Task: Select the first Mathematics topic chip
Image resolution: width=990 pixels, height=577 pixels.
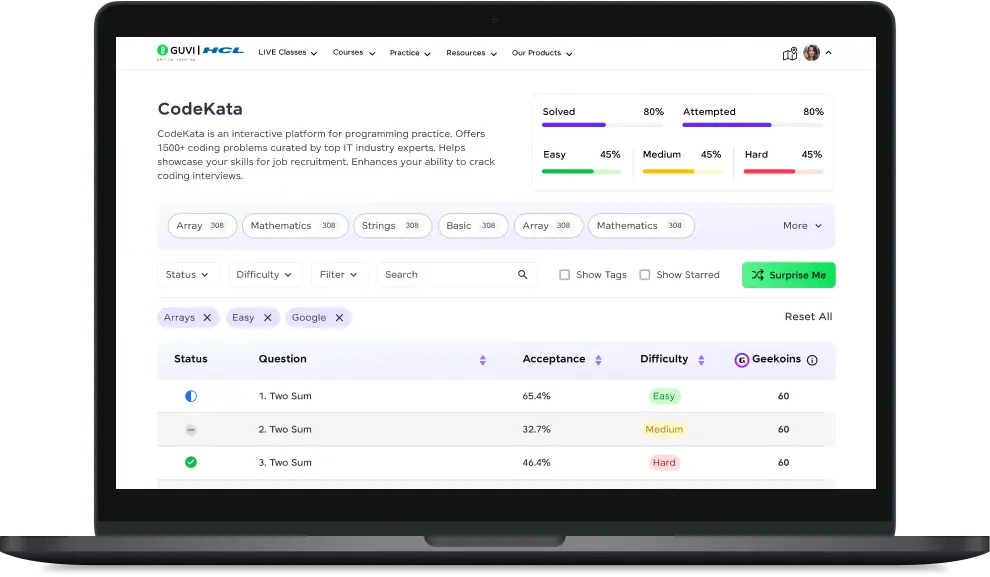Action: click(295, 225)
